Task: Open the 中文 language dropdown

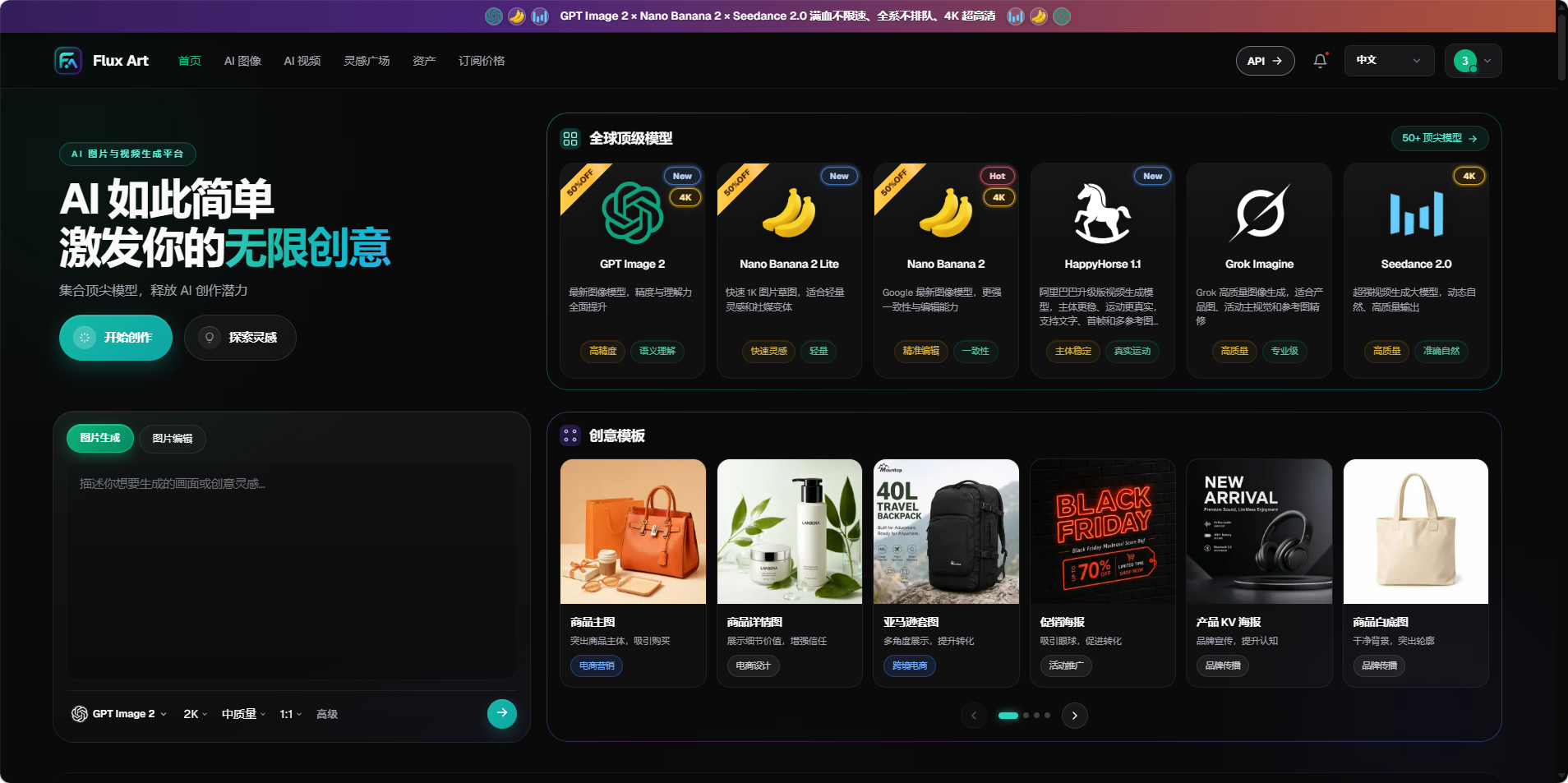Action: coord(1389,61)
